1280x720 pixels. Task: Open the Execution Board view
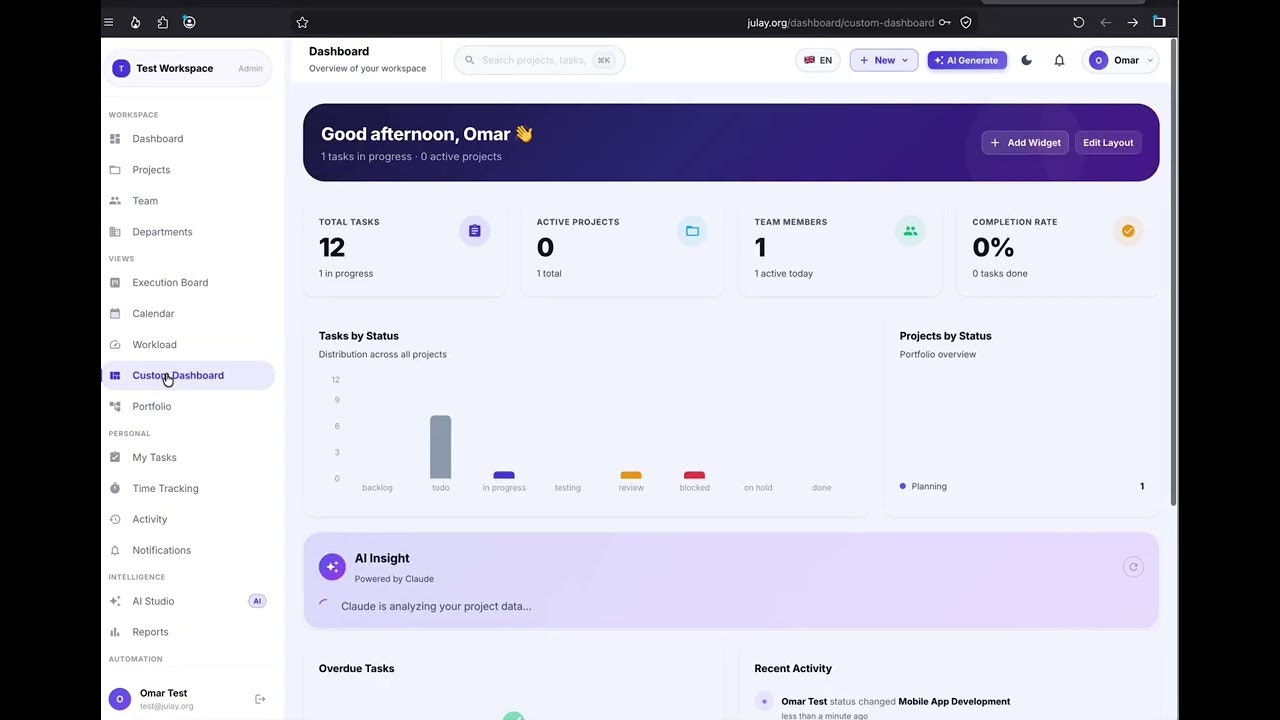point(188,283)
